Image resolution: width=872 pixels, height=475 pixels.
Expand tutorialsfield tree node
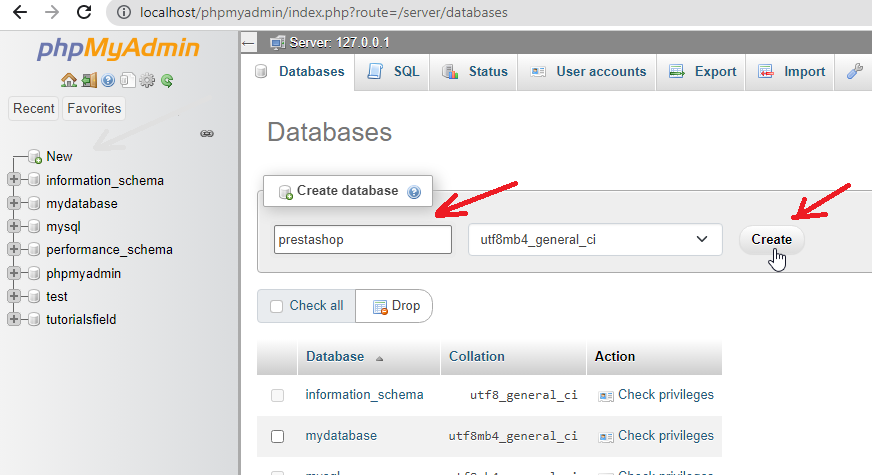14,319
